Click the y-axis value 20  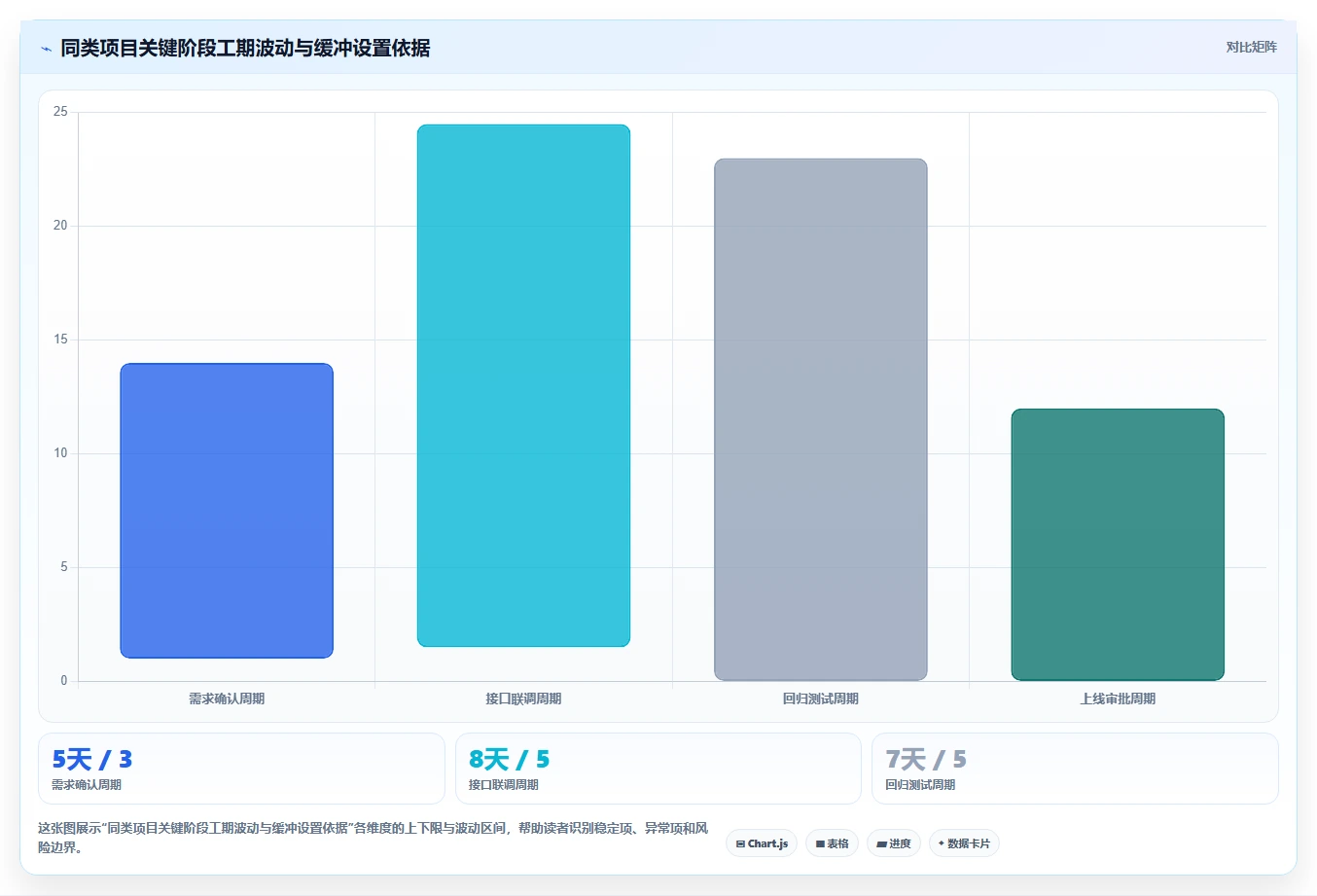point(60,226)
